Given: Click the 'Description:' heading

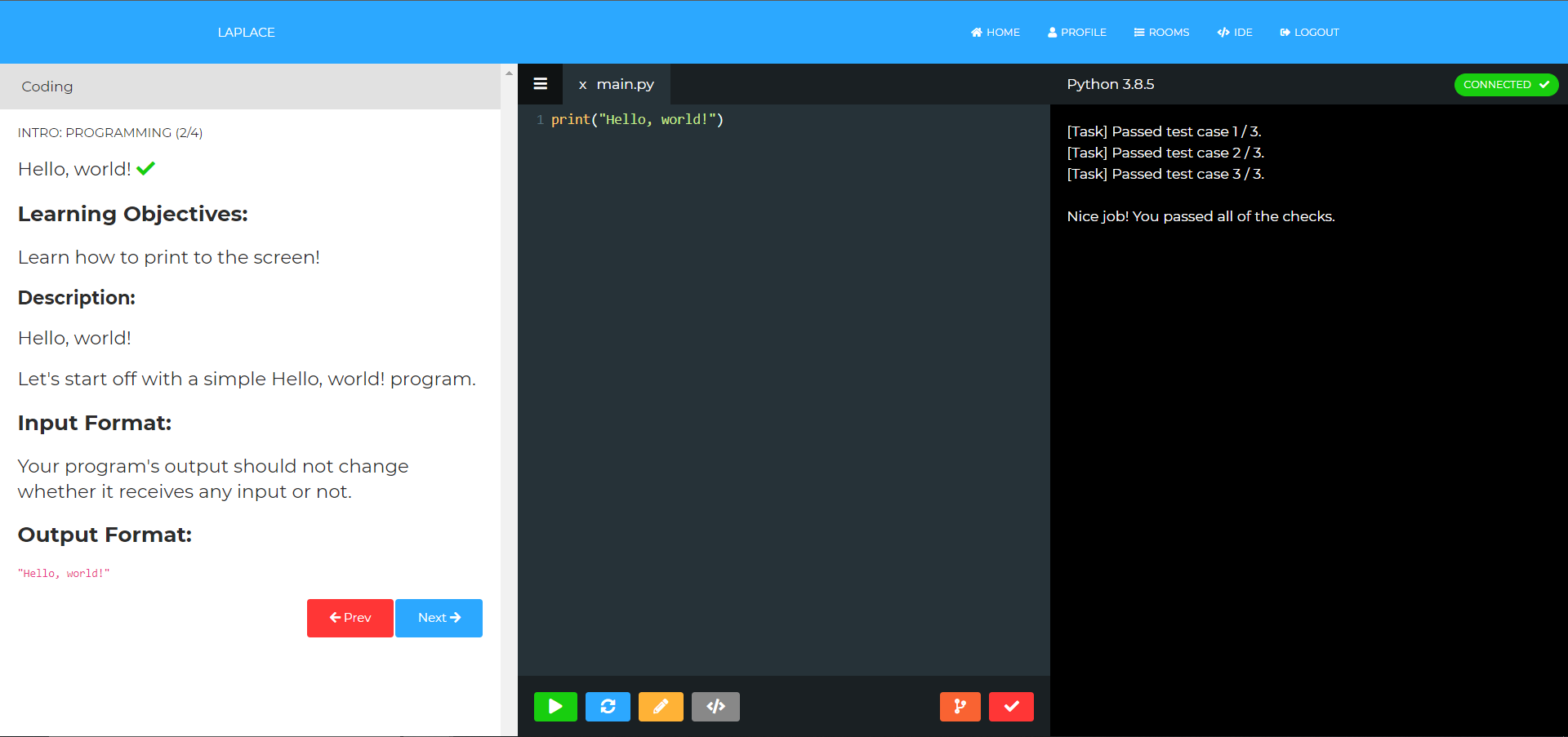Looking at the screenshot, I should (x=77, y=298).
